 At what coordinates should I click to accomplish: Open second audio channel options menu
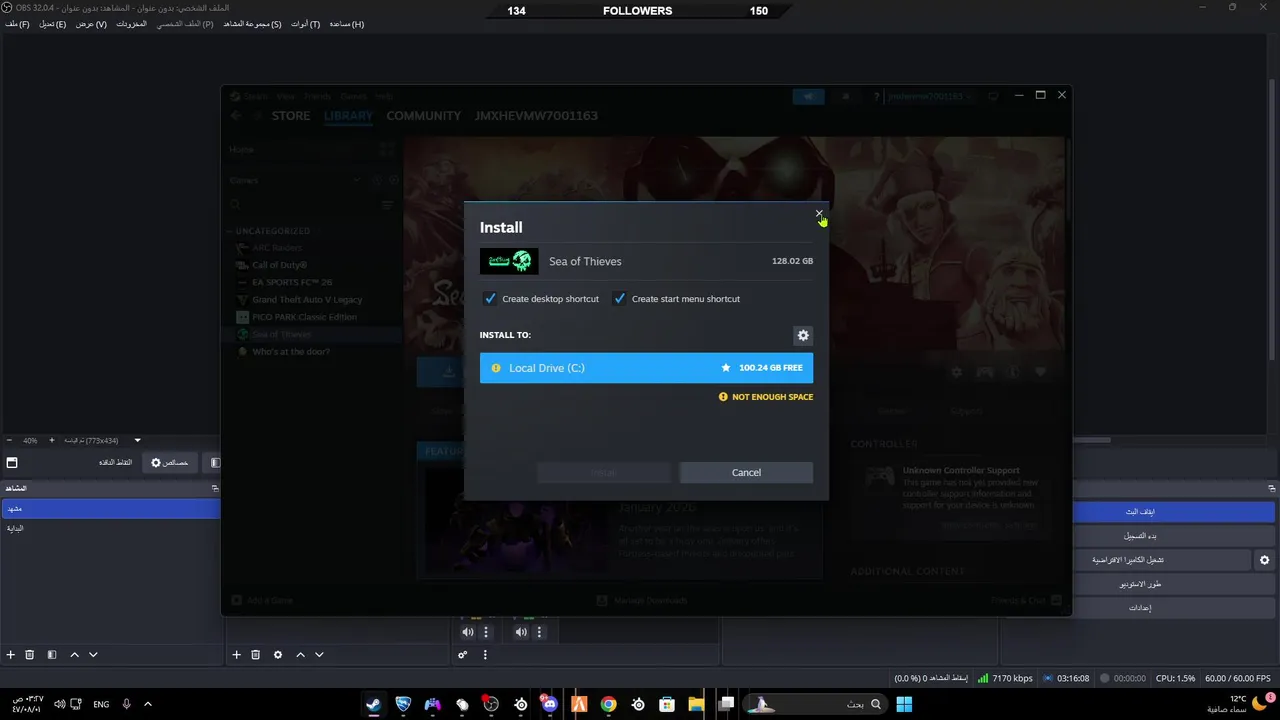click(539, 632)
